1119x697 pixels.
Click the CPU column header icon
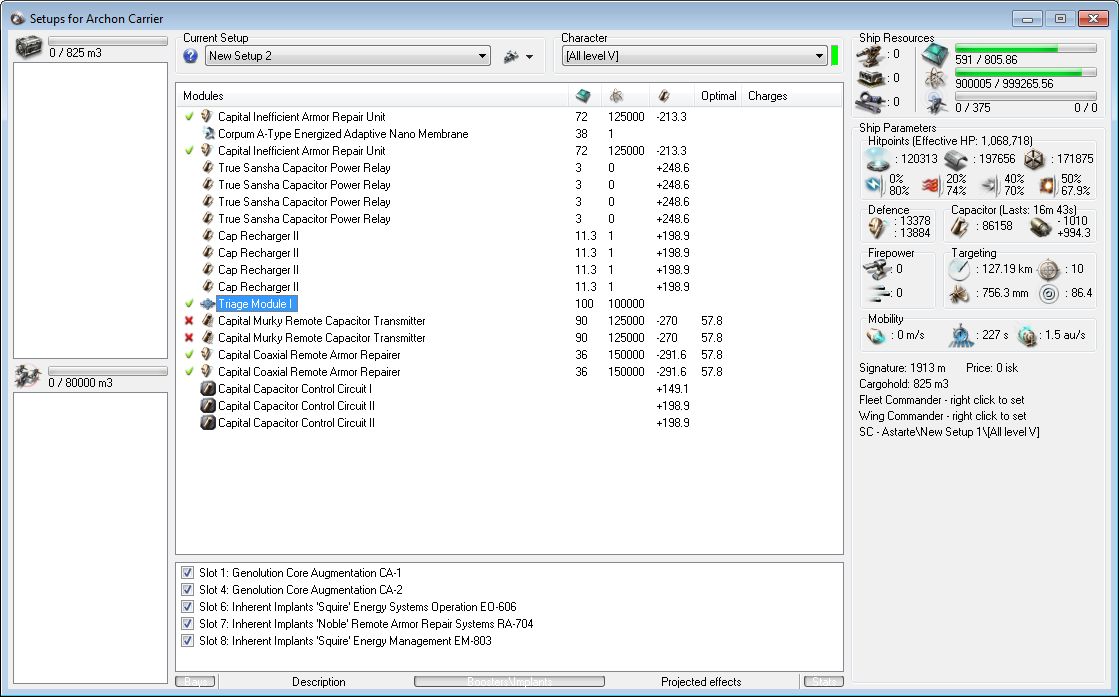(x=583, y=96)
